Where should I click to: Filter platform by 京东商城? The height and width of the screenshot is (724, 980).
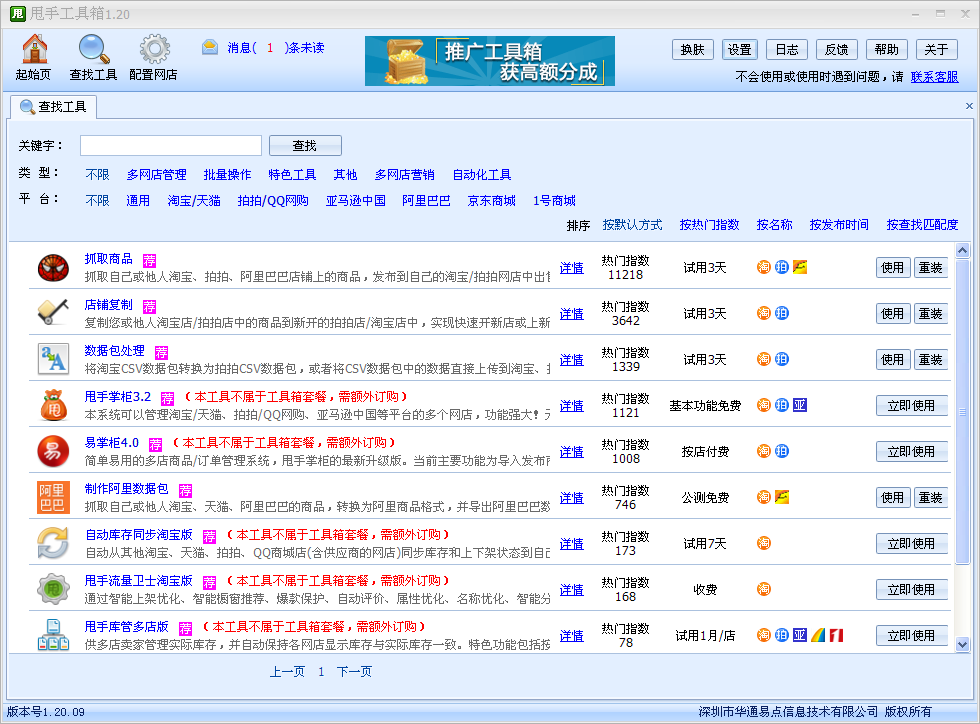click(492, 201)
